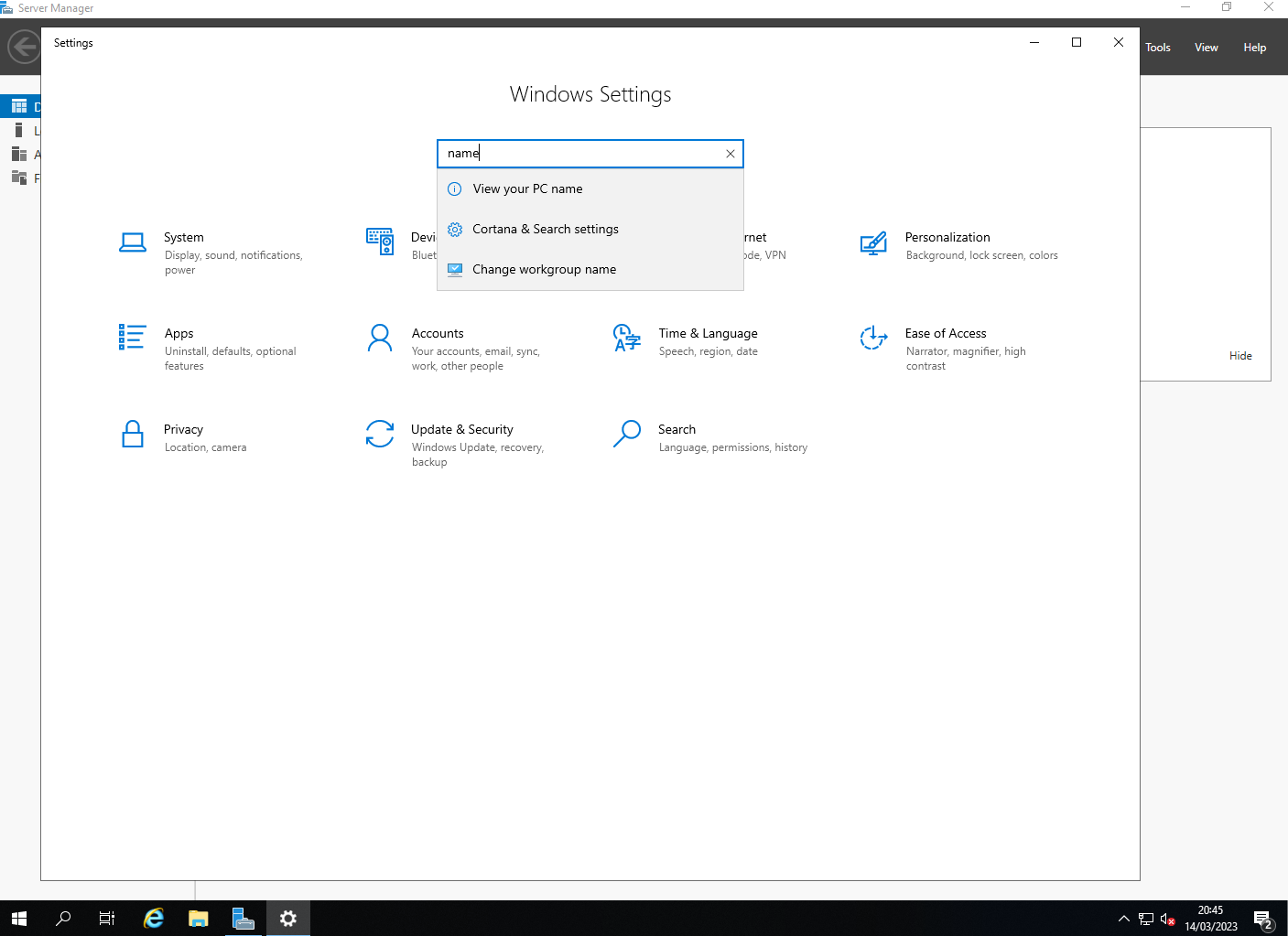Open Time & Language settings

[x=707, y=334]
